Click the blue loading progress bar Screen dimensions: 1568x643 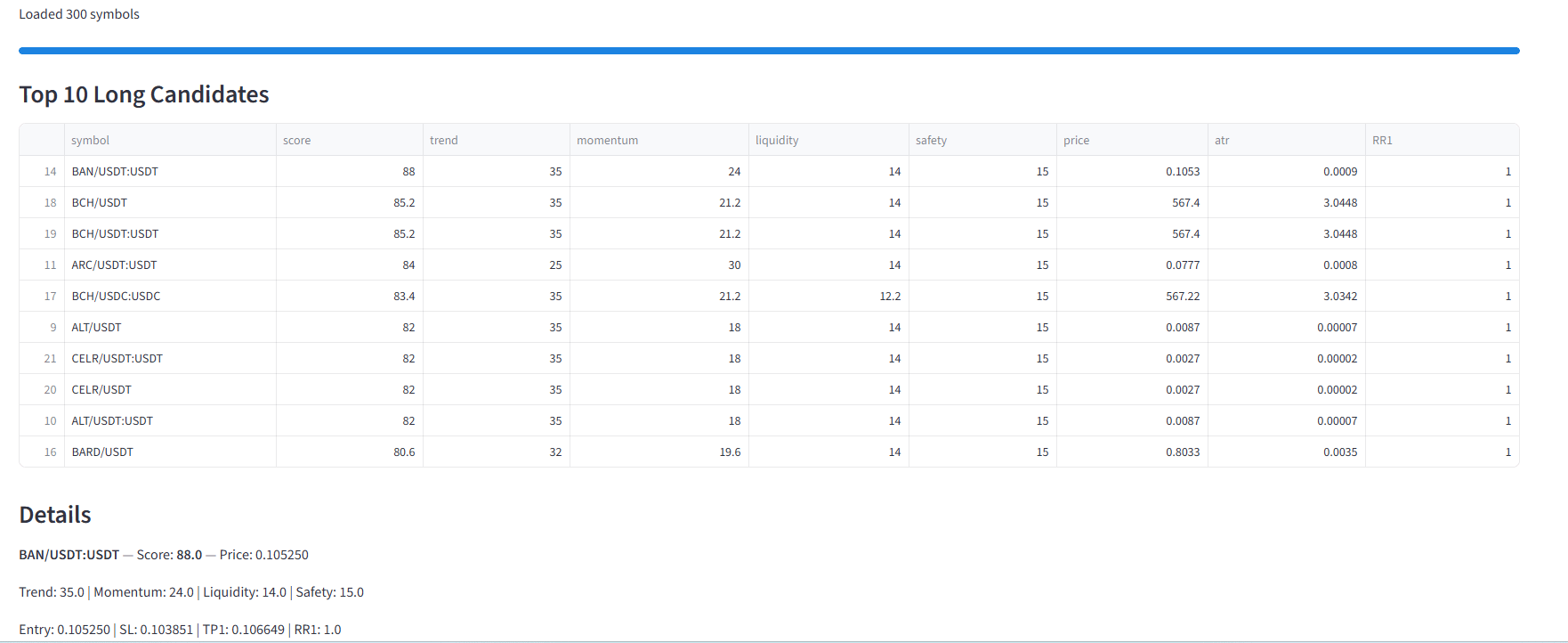coord(769,51)
